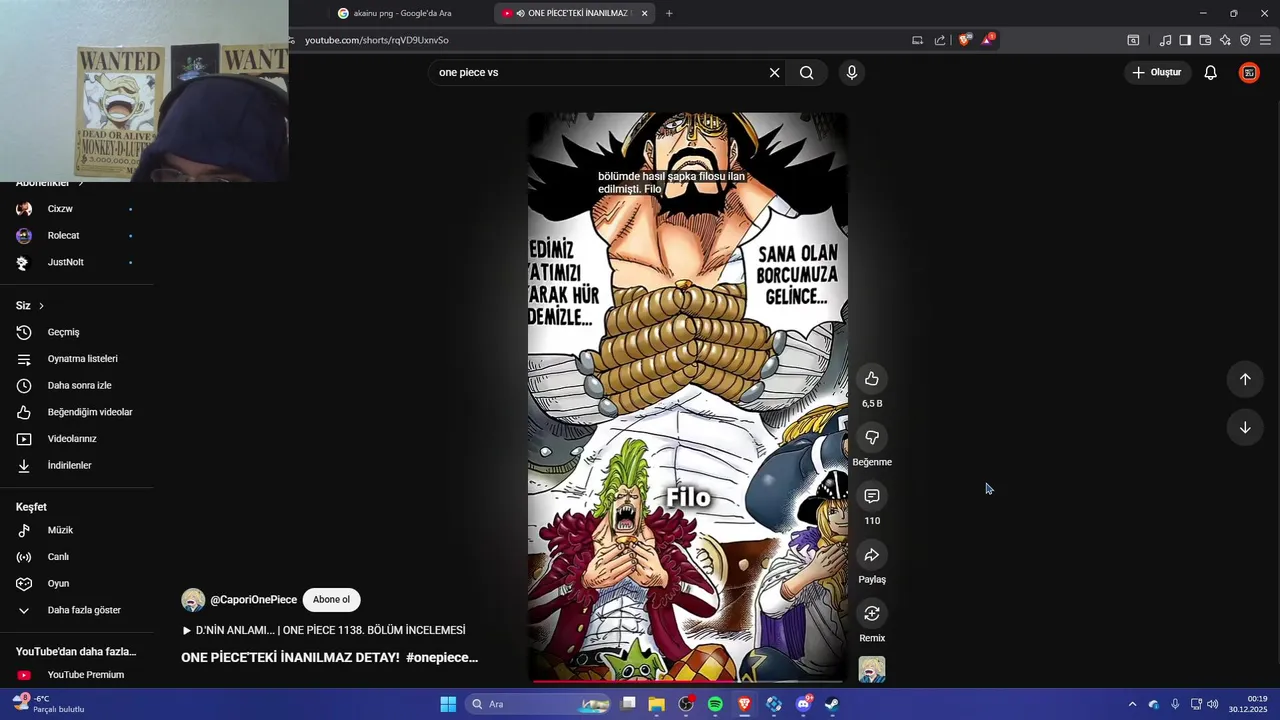The image size is (1280, 720).
Task: Expand the Siz section chevron
Action: click(41, 306)
